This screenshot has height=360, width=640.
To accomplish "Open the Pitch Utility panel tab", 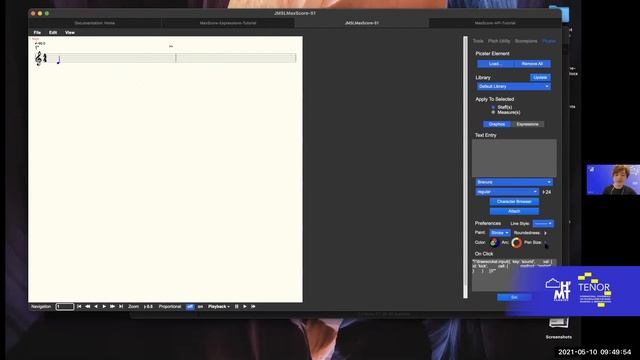I will tap(499, 41).
